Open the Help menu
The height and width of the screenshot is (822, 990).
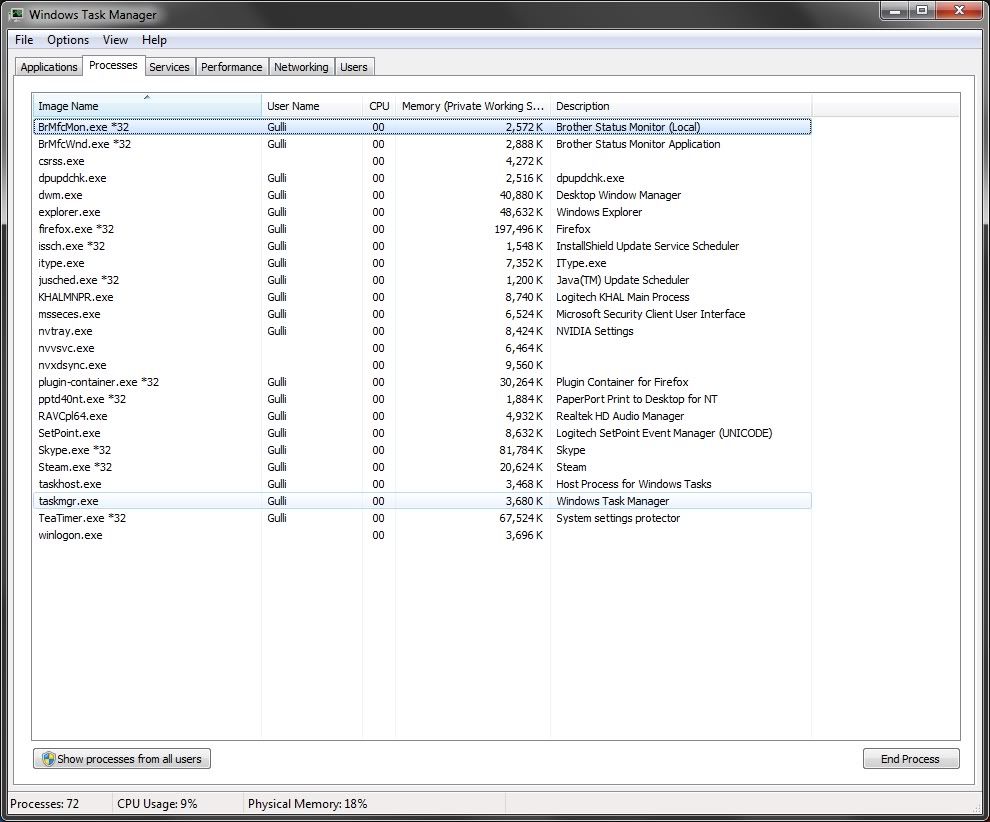coord(154,40)
